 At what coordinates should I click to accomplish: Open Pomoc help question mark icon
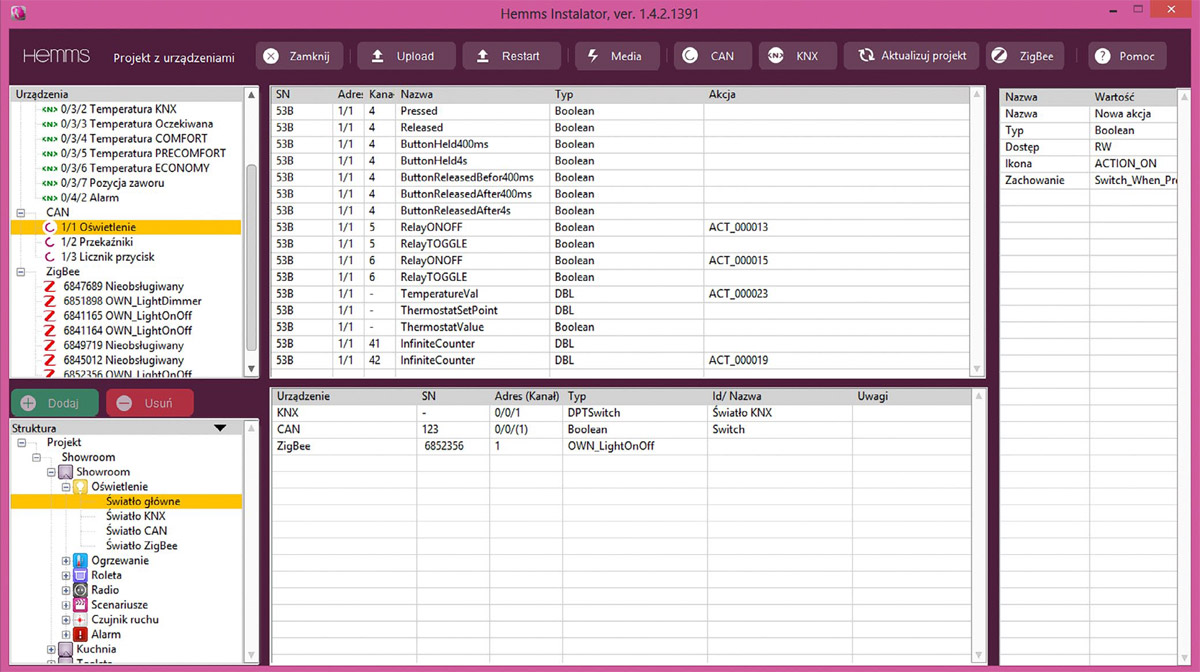(x=1102, y=56)
